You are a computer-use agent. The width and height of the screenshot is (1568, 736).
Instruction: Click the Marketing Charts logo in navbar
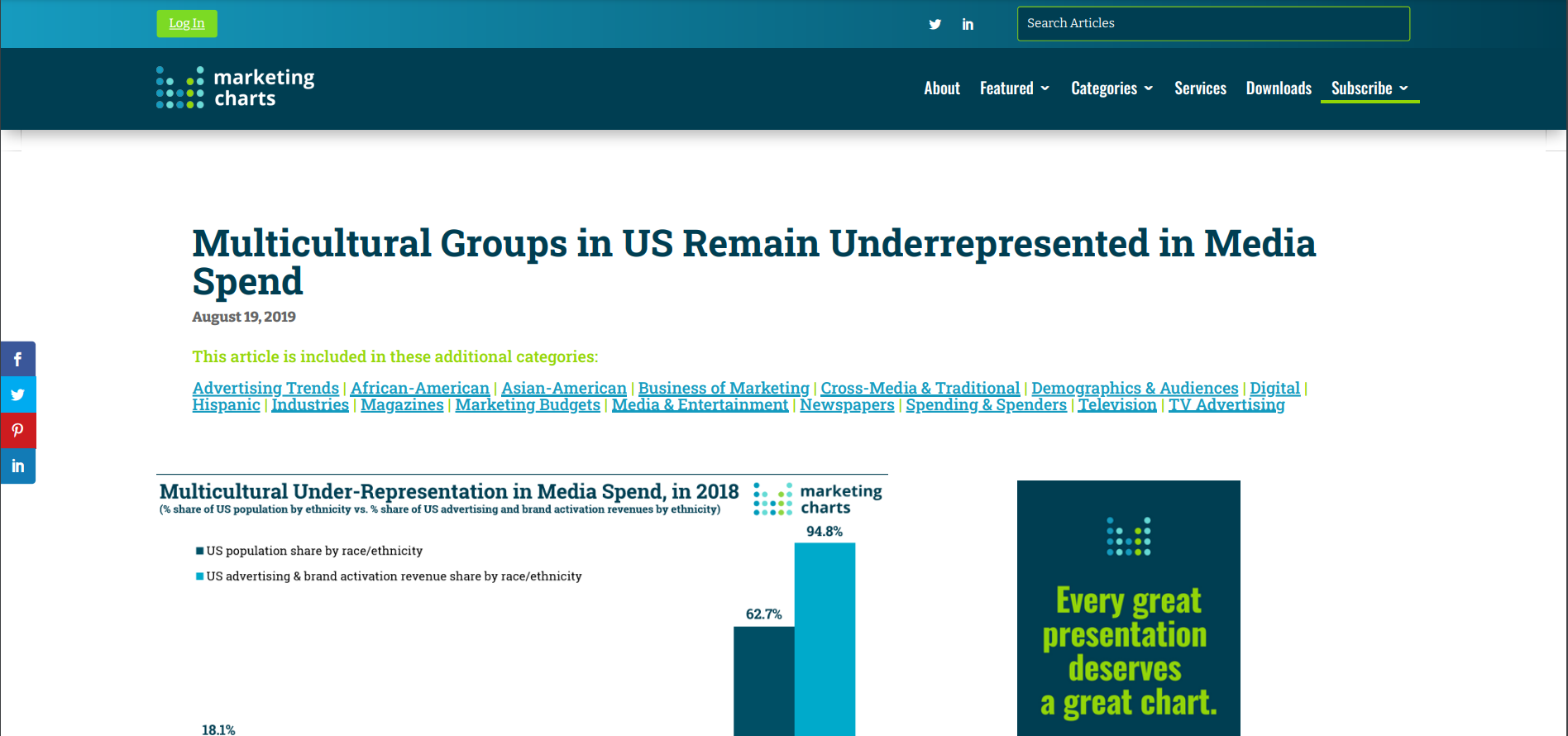tap(236, 88)
